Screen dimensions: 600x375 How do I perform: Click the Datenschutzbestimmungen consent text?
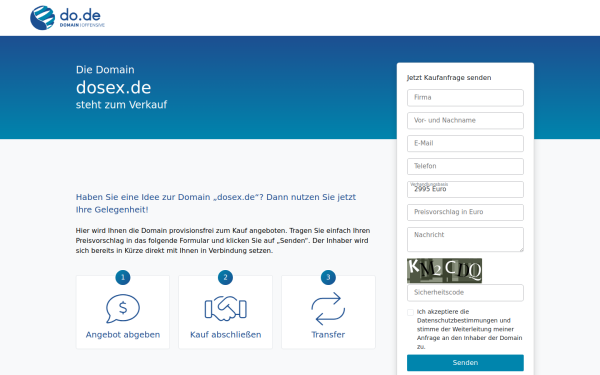tap(470, 329)
